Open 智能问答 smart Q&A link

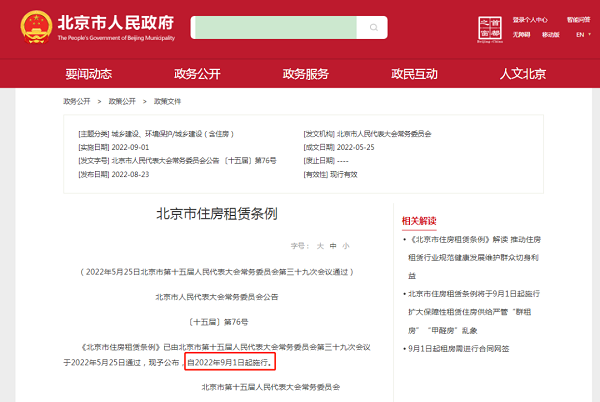point(577,19)
